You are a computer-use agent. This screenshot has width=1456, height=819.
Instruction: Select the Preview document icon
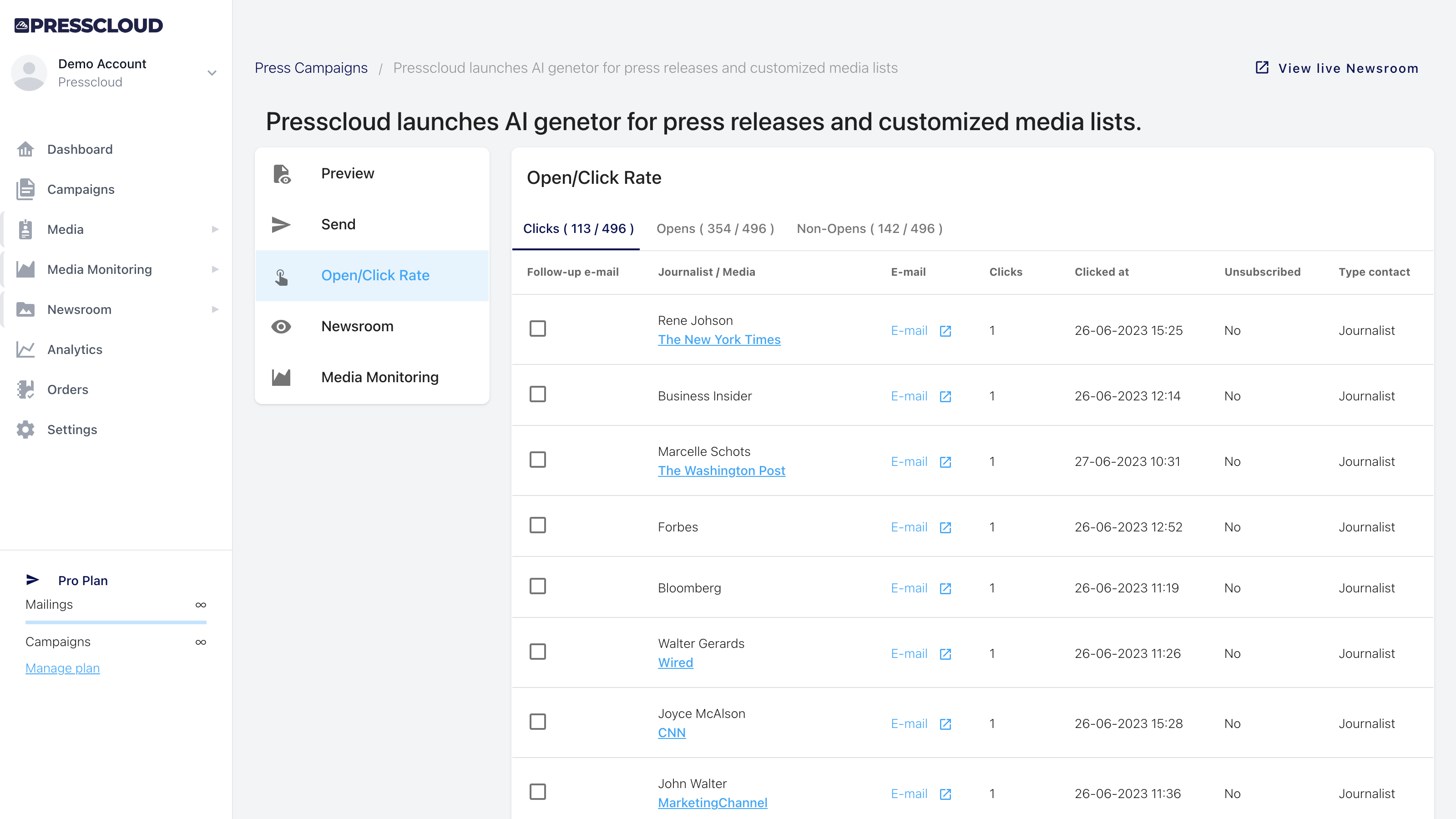coord(282,174)
